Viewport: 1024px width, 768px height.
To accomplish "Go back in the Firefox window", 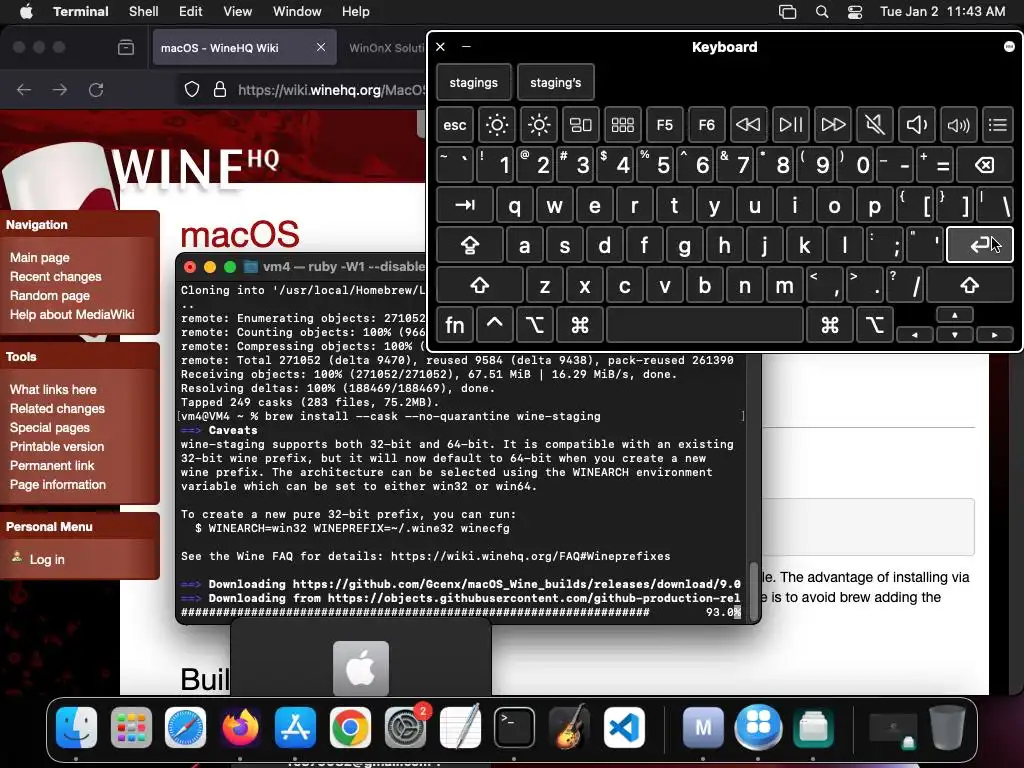I will coord(24,89).
